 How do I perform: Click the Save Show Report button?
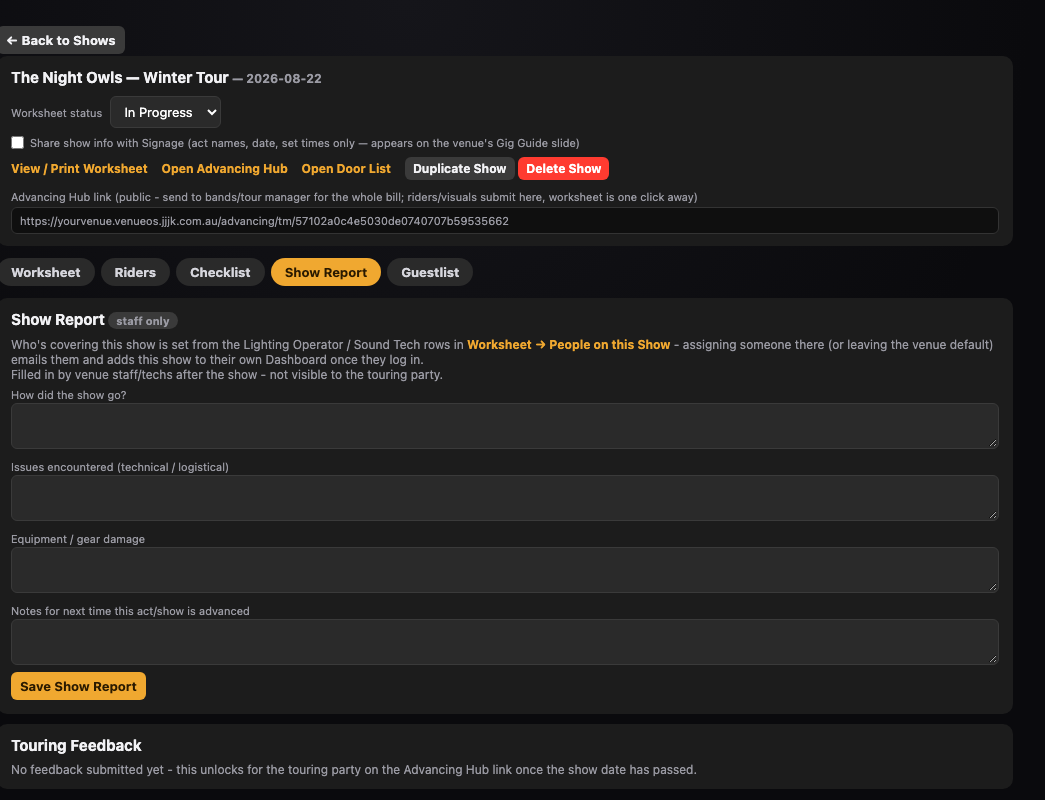coord(79,686)
